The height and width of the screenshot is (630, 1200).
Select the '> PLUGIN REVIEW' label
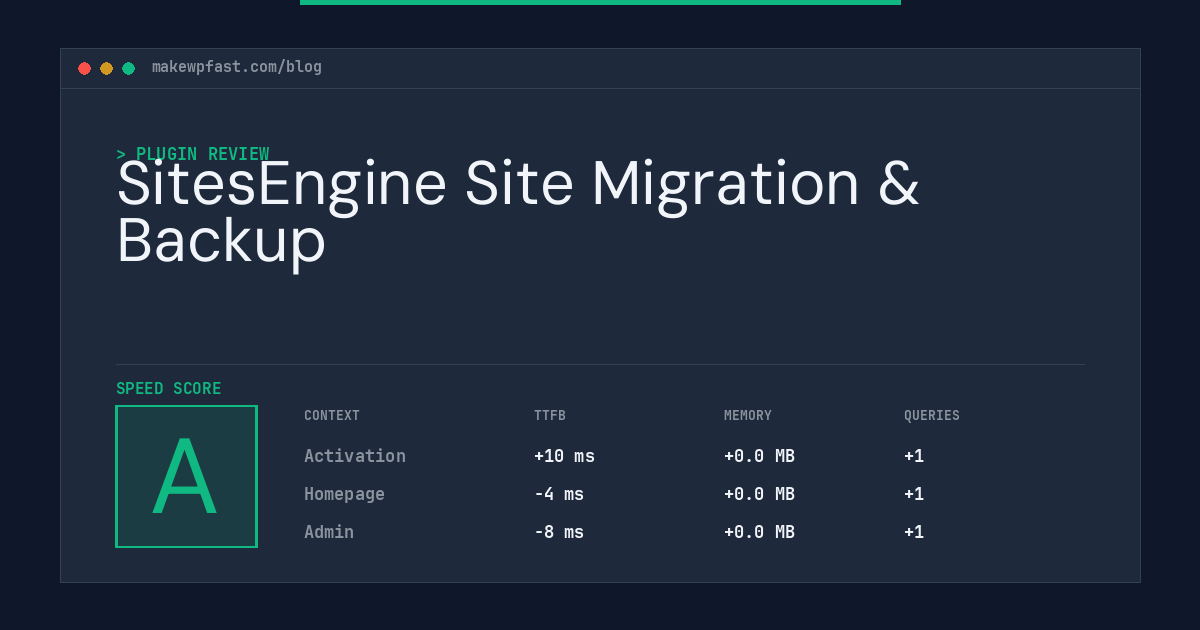(x=193, y=154)
